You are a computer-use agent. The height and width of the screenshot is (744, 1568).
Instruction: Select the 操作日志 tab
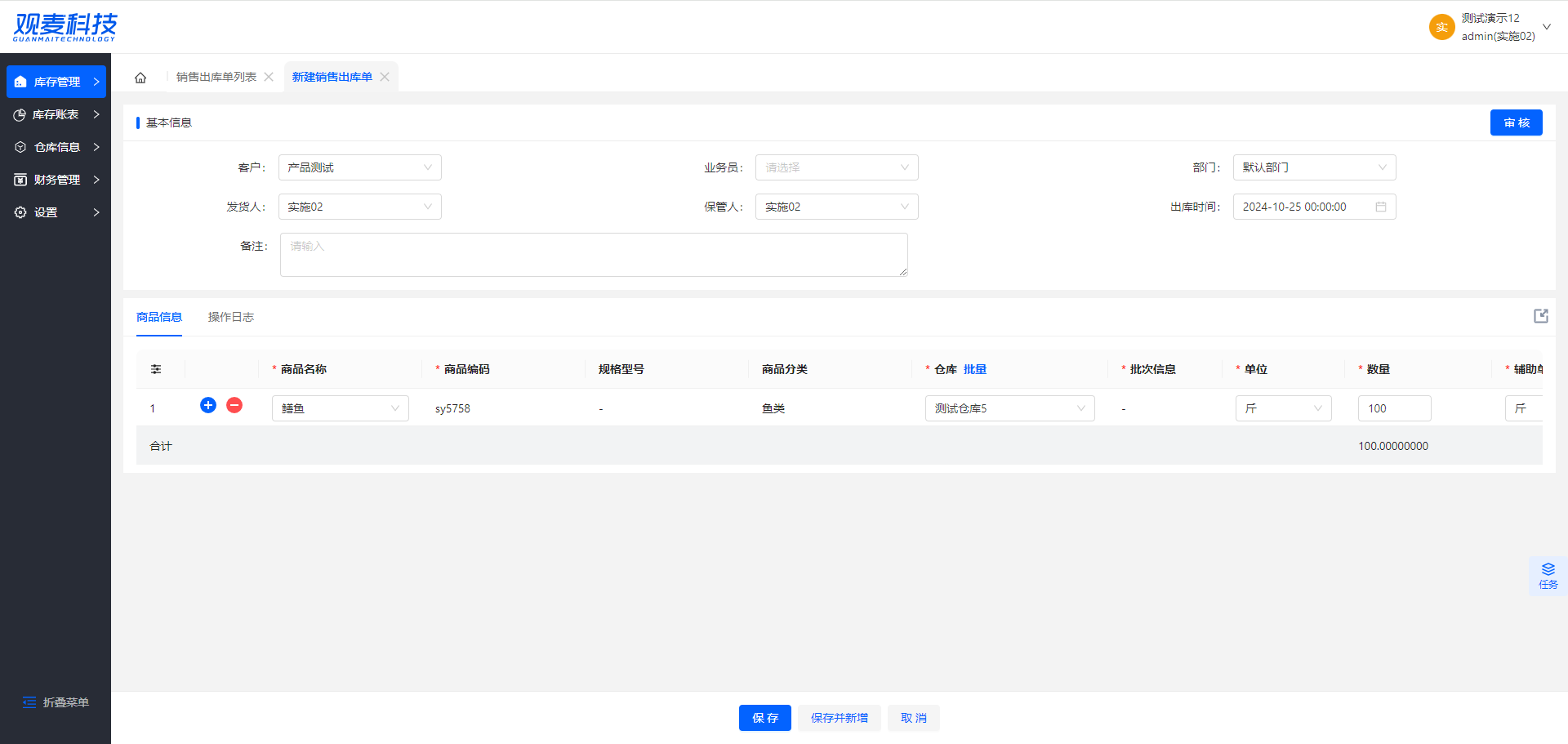pos(231,317)
